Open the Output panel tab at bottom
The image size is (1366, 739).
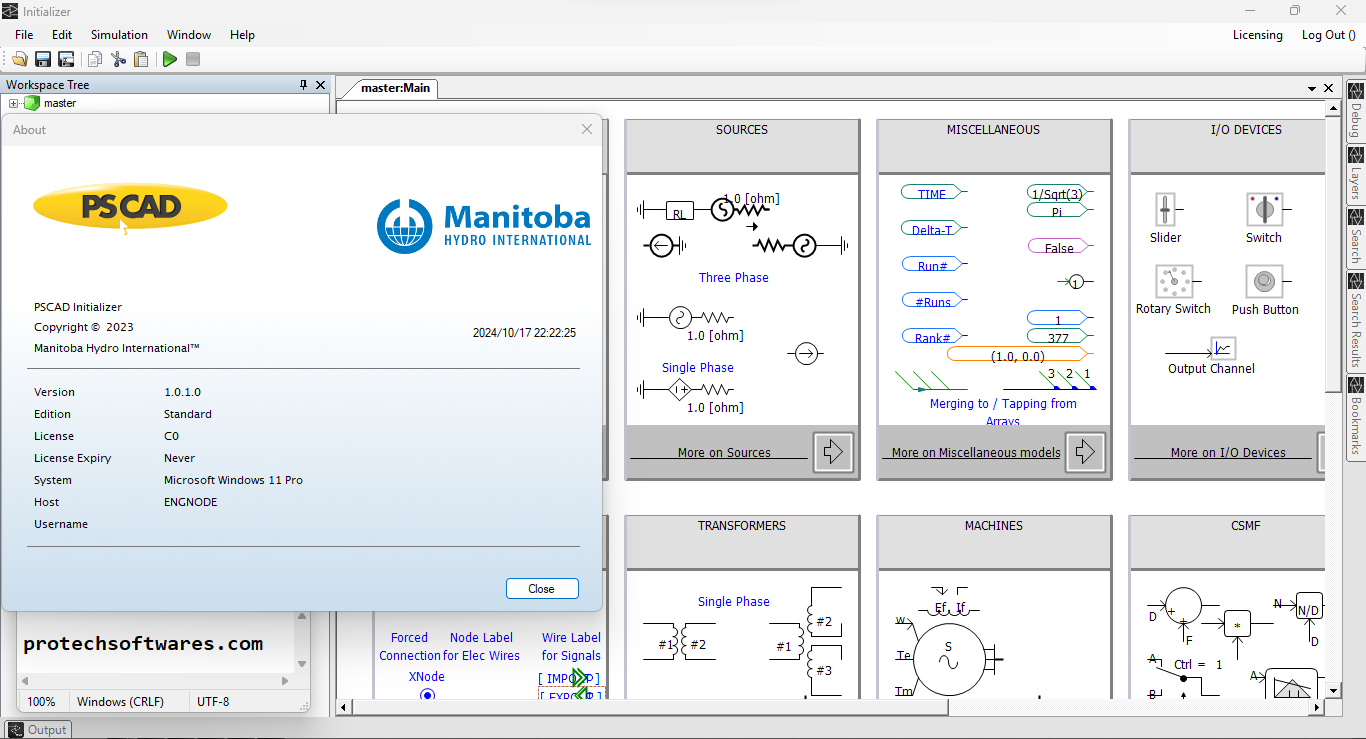point(37,729)
